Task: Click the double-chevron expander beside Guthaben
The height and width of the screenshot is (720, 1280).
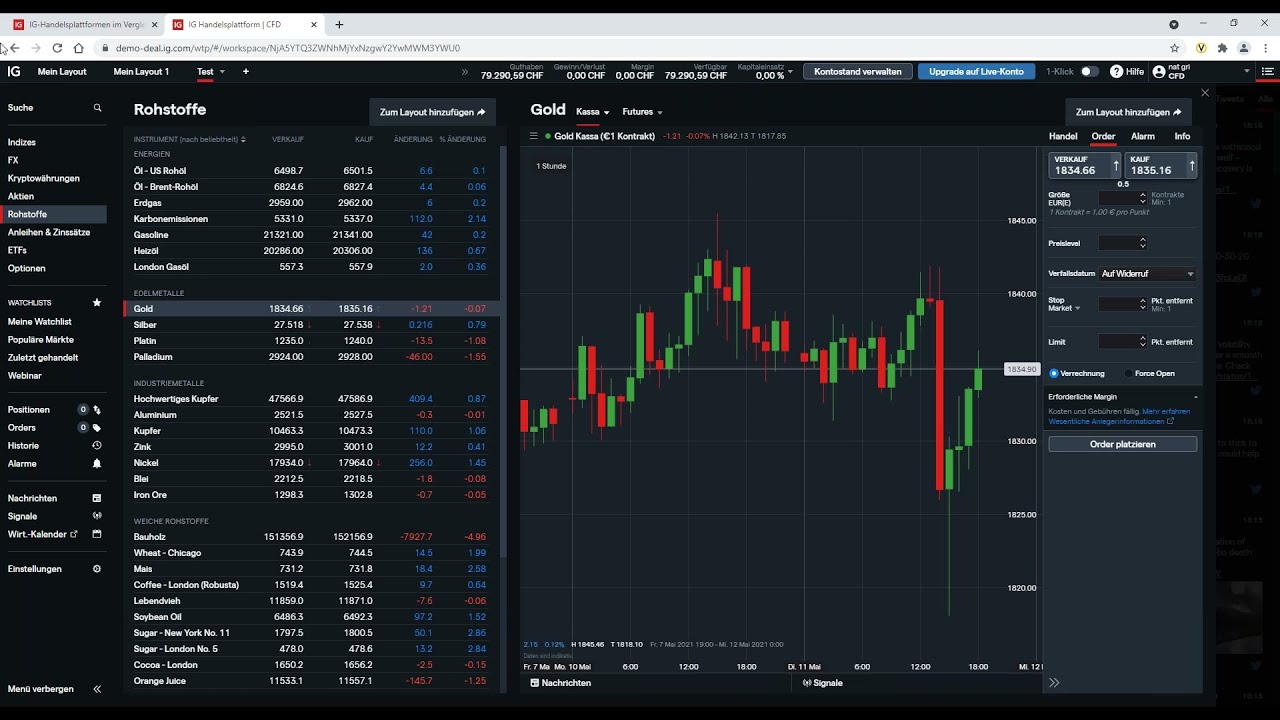Action: coord(464,72)
